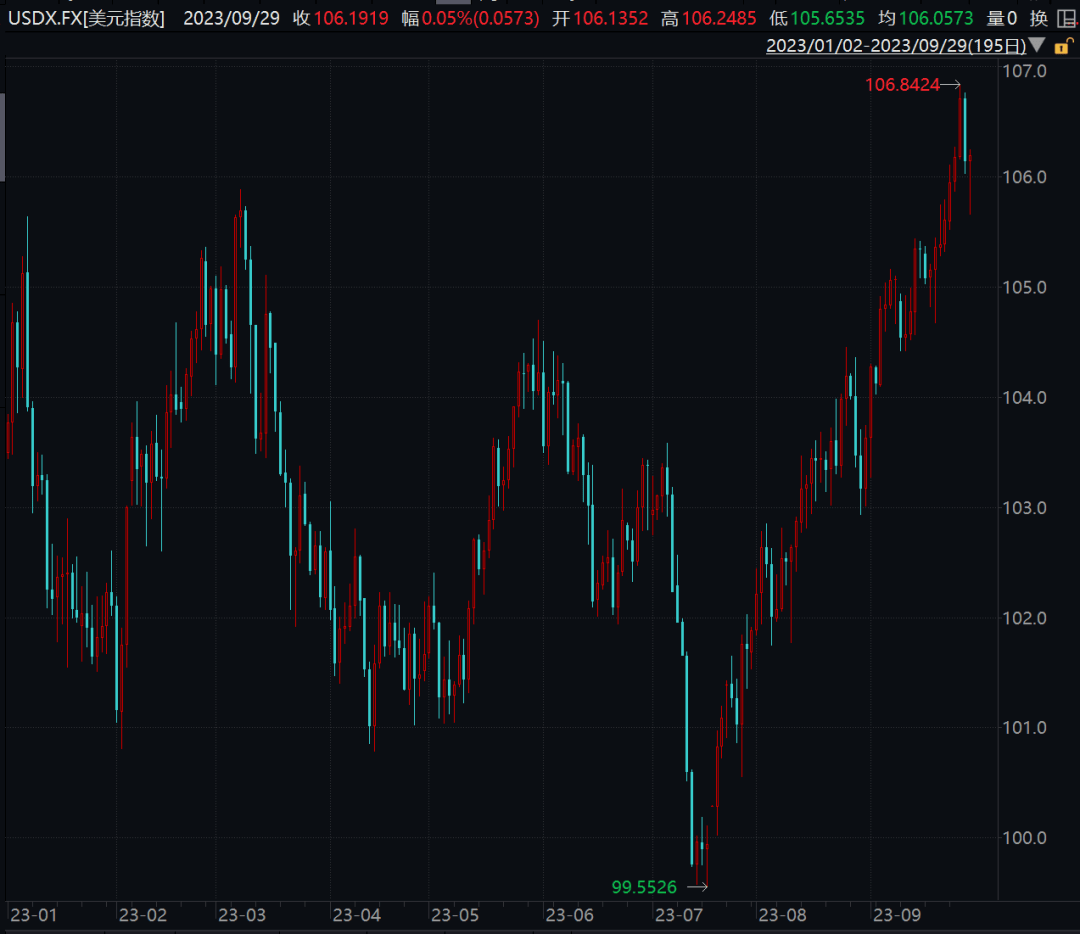Click the unlocked padlock icon
The width and height of the screenshot is (1080, 934).
(1063, 46)
